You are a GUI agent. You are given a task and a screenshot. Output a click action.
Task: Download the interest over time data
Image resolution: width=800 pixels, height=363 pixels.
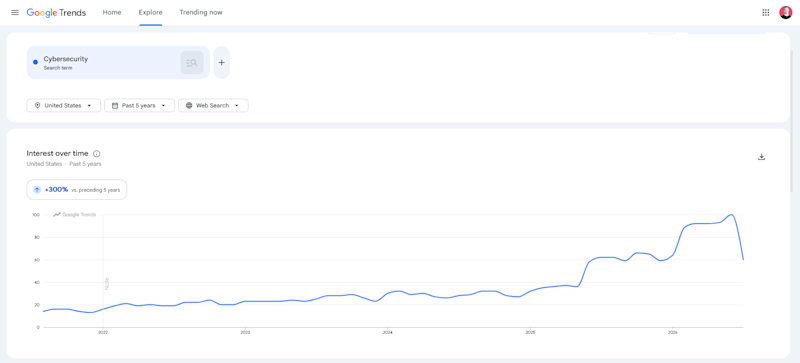[761, 157]
